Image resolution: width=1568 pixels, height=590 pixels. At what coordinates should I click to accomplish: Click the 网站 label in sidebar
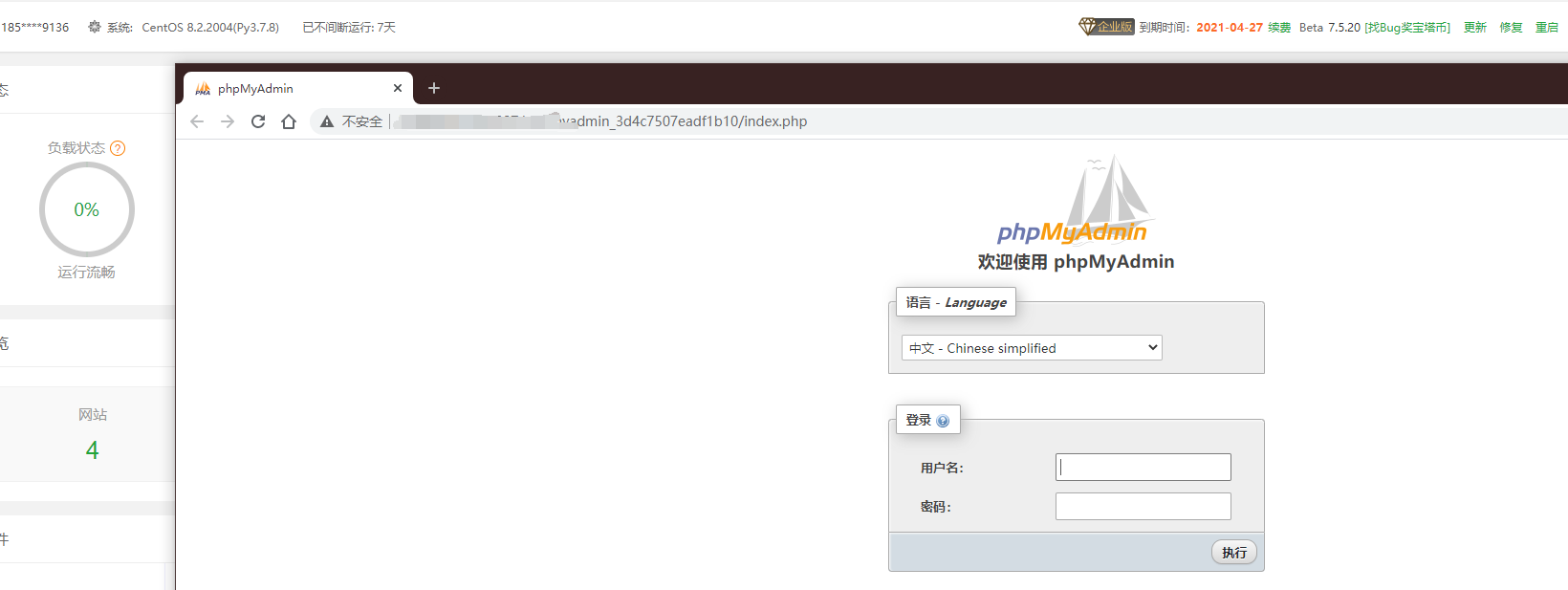93,415
